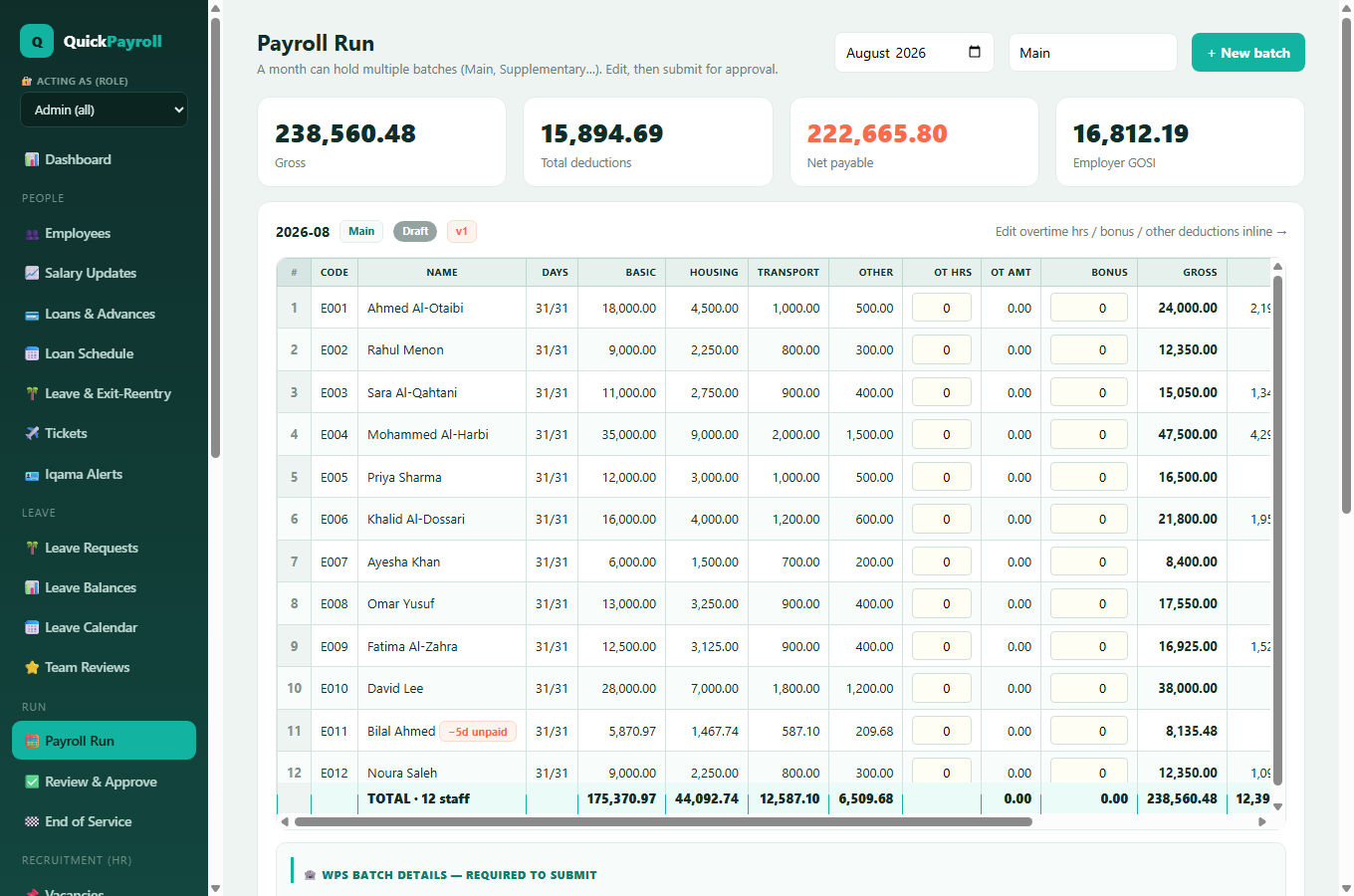Viewport: 1354px width, 896px height.
Task: Click the Leave Calendar icon
Action: pyautogui.click(x=32, y=627)
